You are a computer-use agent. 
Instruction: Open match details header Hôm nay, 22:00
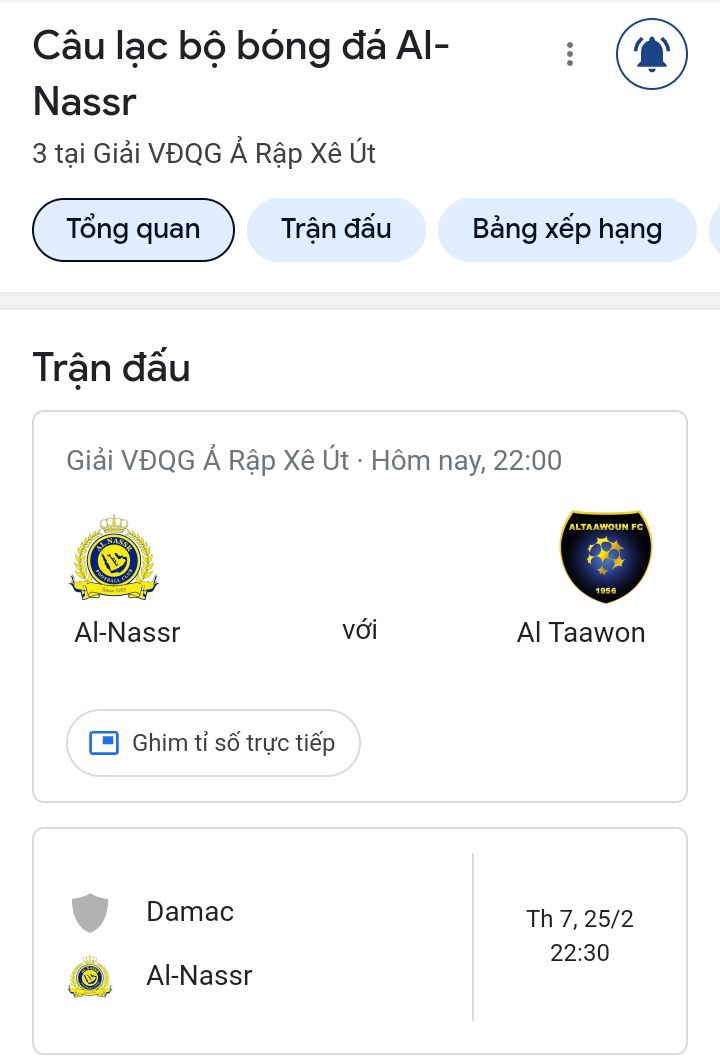[x=467, y=461]
